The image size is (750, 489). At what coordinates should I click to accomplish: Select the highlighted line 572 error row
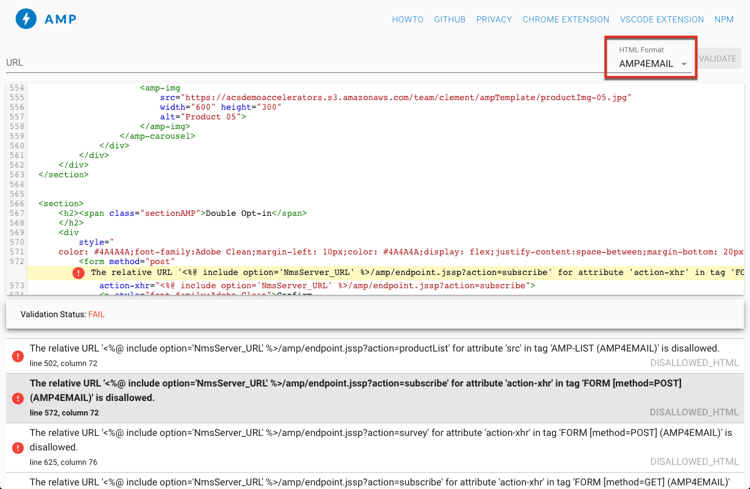(375, 398)
